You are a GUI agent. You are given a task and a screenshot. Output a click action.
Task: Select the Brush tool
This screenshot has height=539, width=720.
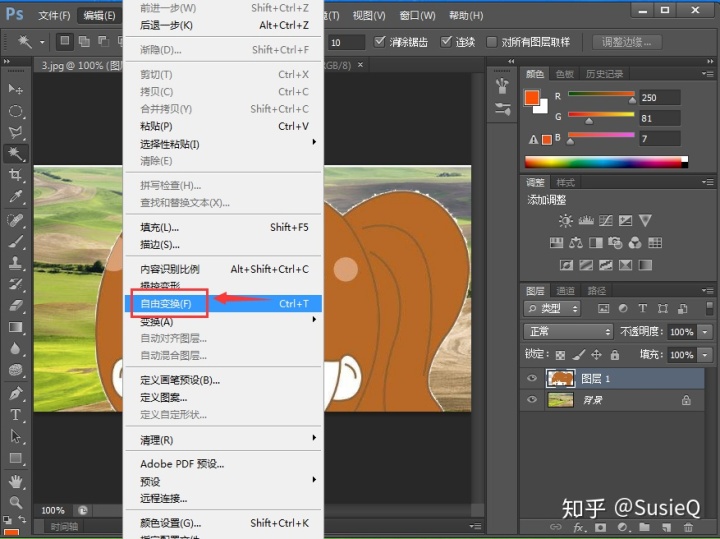[15, 241]
